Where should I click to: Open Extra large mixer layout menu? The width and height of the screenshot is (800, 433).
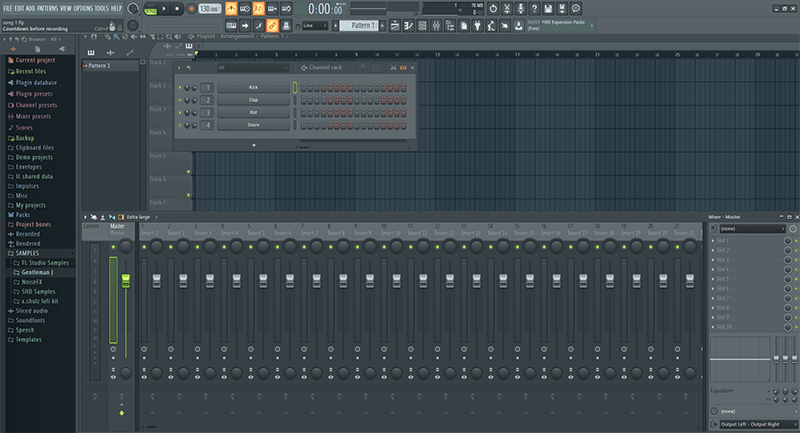(142, 217)
